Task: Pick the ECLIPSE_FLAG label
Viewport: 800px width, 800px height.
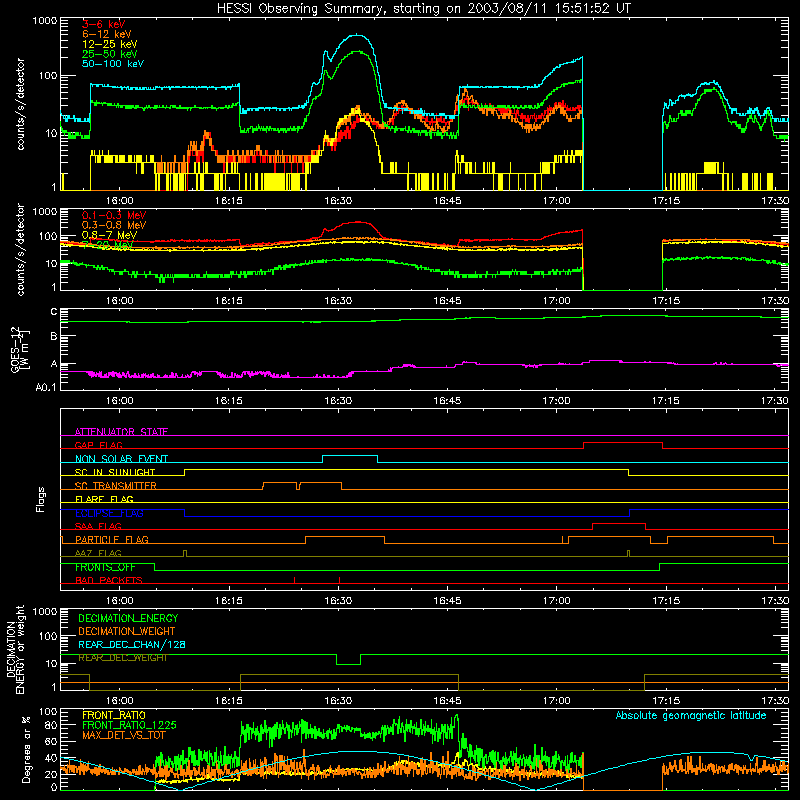Action: (x=109, y=513)
